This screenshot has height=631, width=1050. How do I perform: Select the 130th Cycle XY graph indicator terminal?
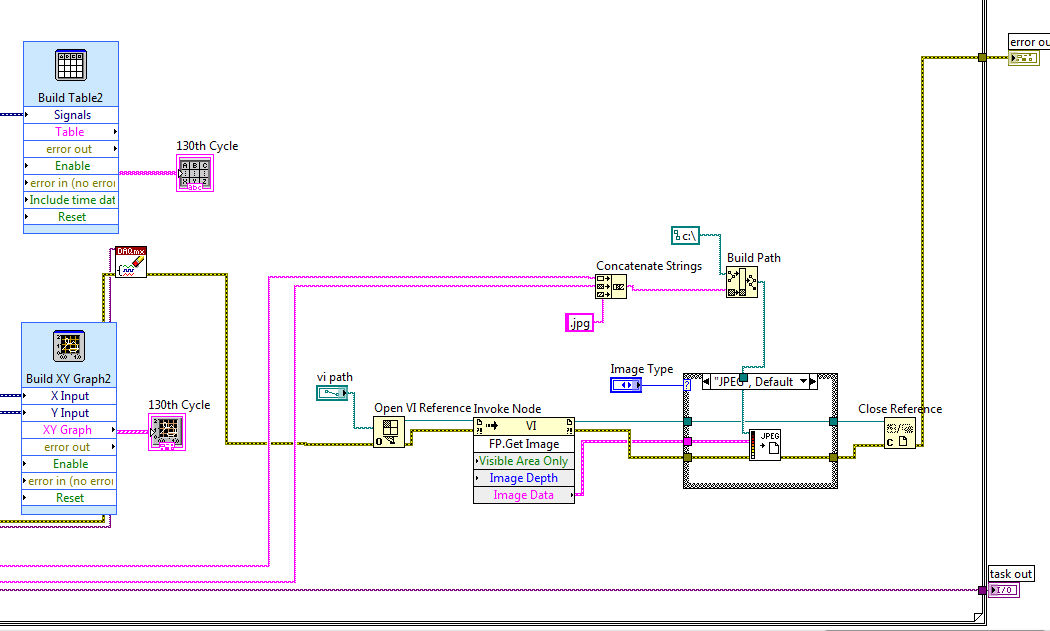[167, 432]
